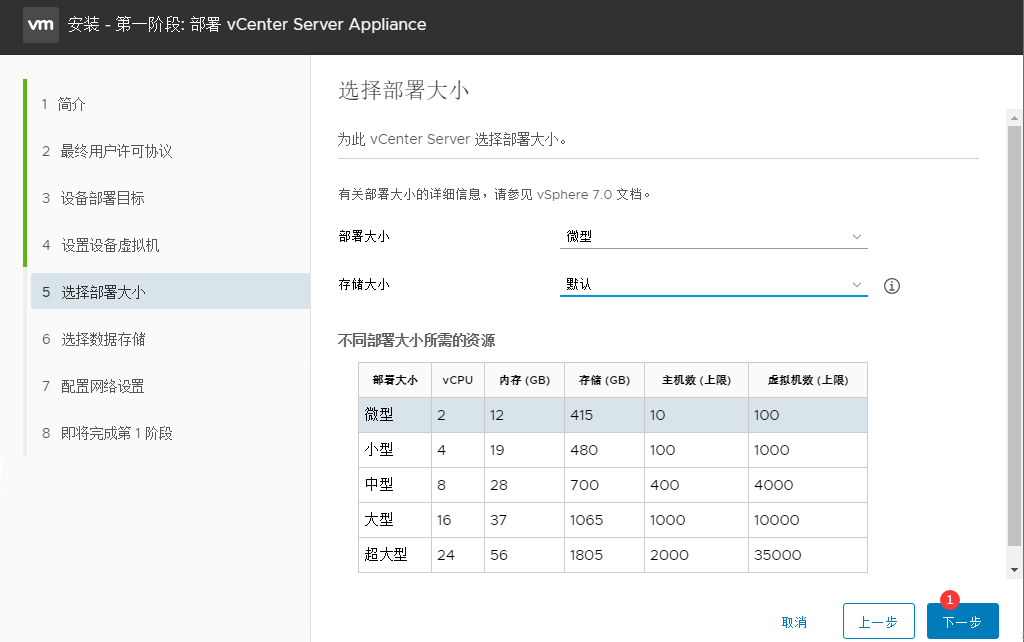The height and width of the screenshot is (642, 1024).
Task: Click step 6 选择数据存储
Action: tap(102, 339)
